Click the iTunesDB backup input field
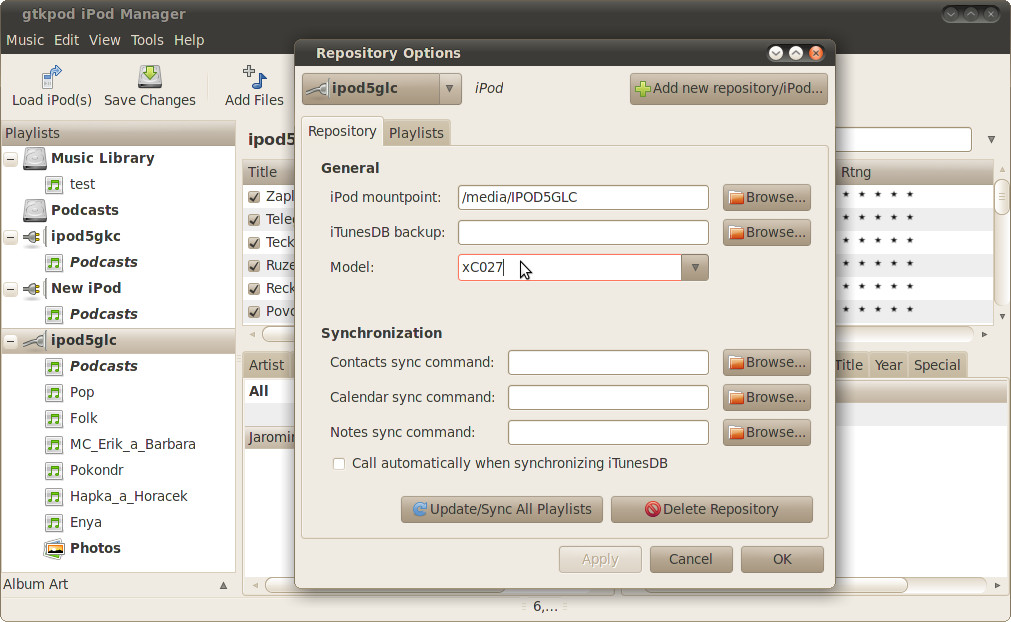The height and width of the screenshot is (622, 1011). (583, 233)
